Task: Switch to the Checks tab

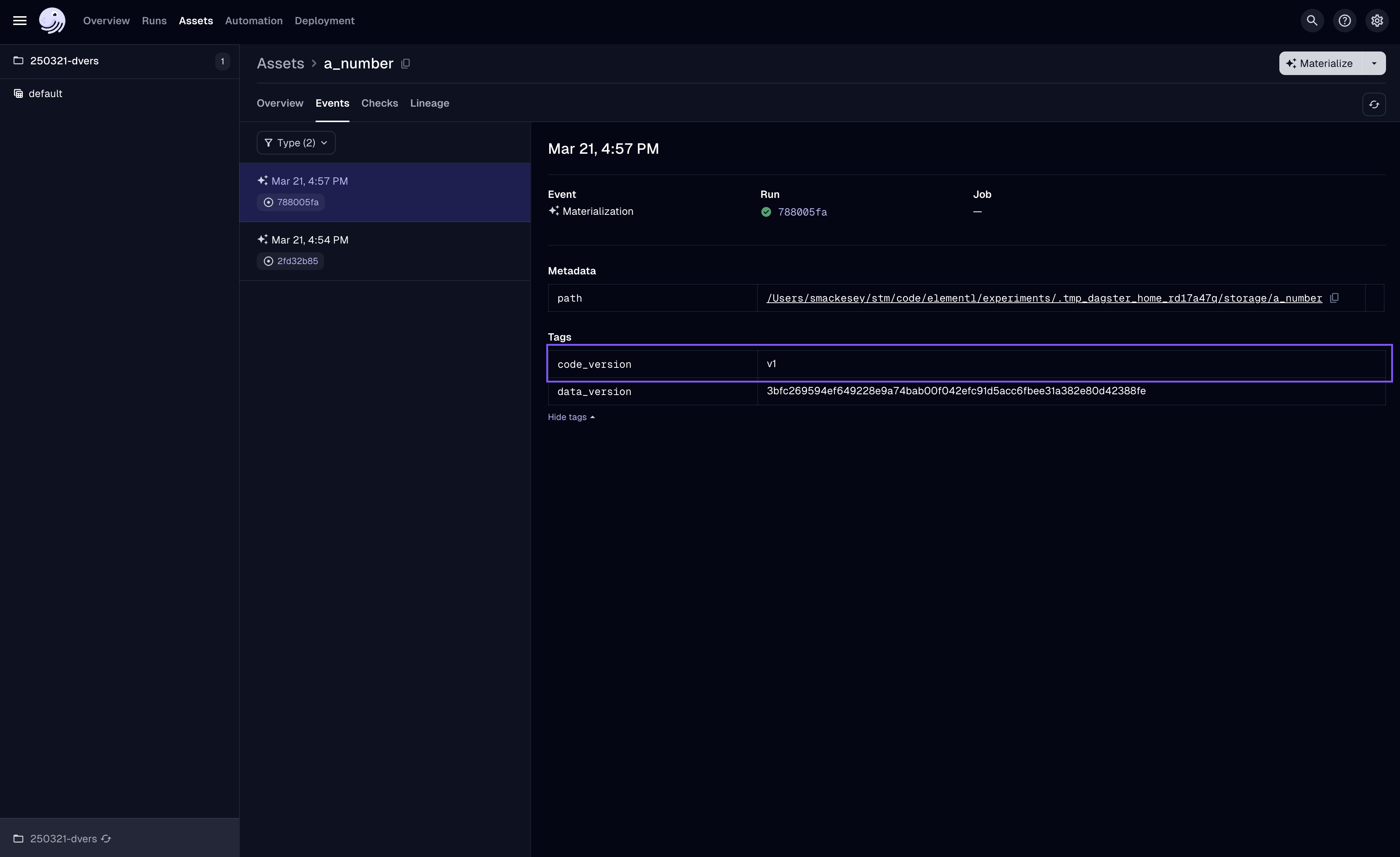Action: [x=380, y=103]
